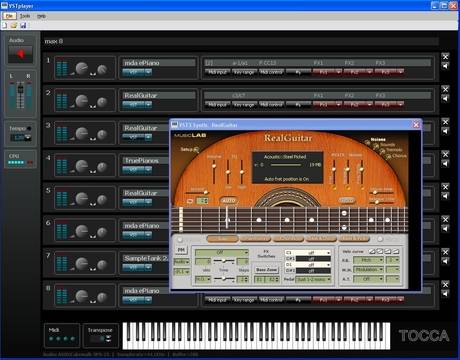
Task: Click the Noises knob icon in RealGuitar
Action: pos(367,142)
